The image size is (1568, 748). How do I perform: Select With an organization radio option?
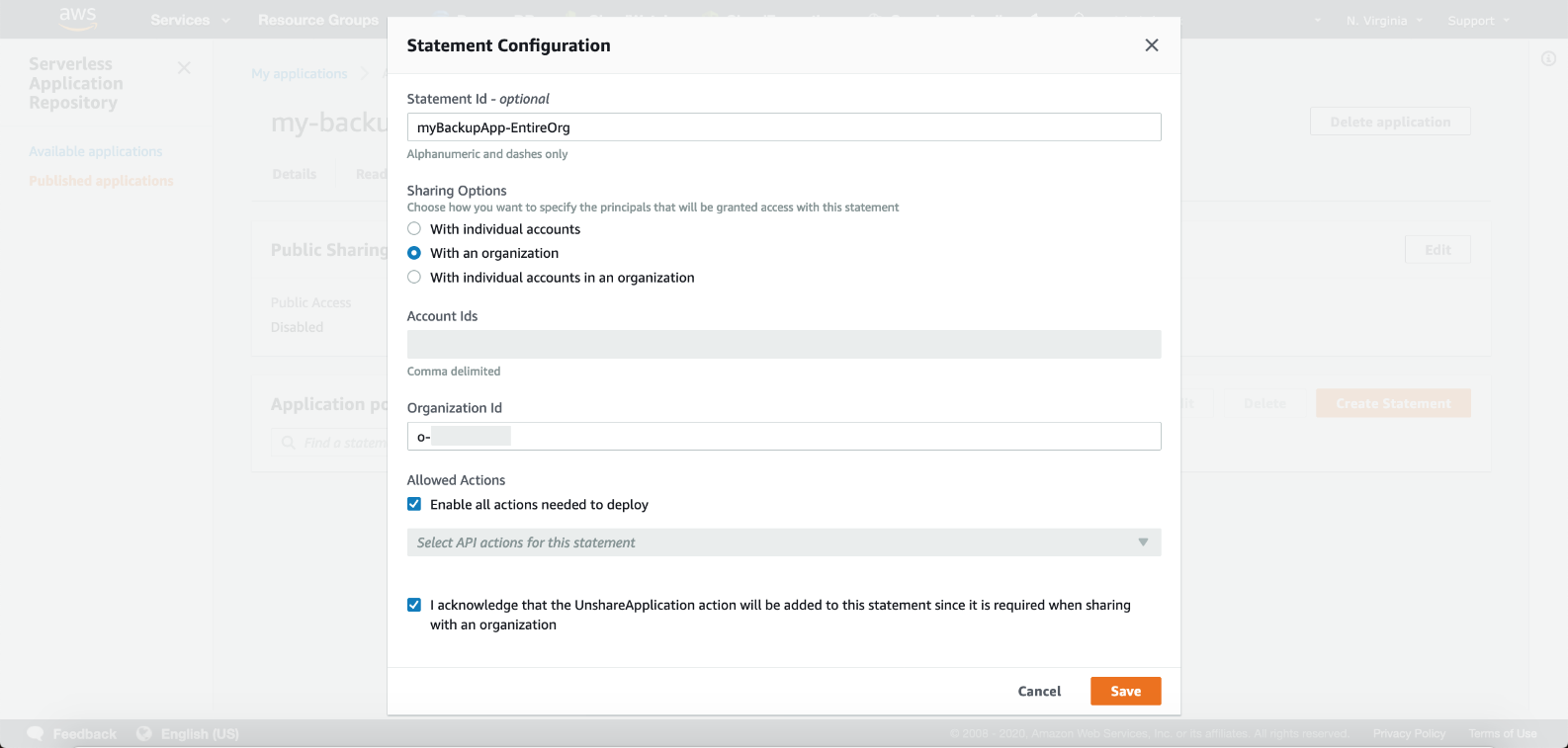[414, 253]
